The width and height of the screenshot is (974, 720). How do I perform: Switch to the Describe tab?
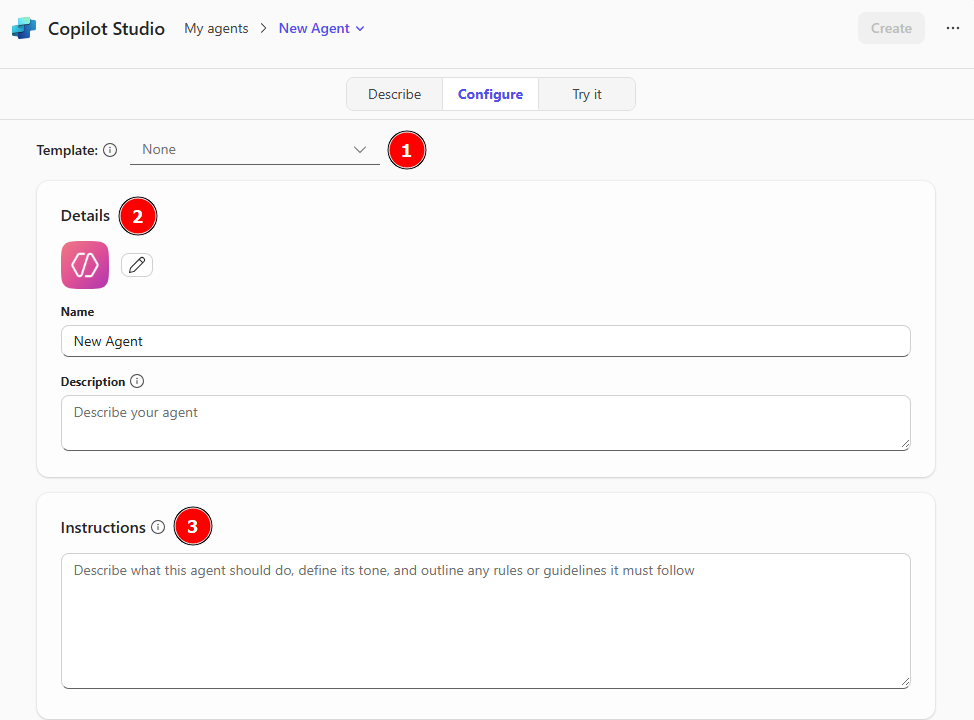pos(394,94)
